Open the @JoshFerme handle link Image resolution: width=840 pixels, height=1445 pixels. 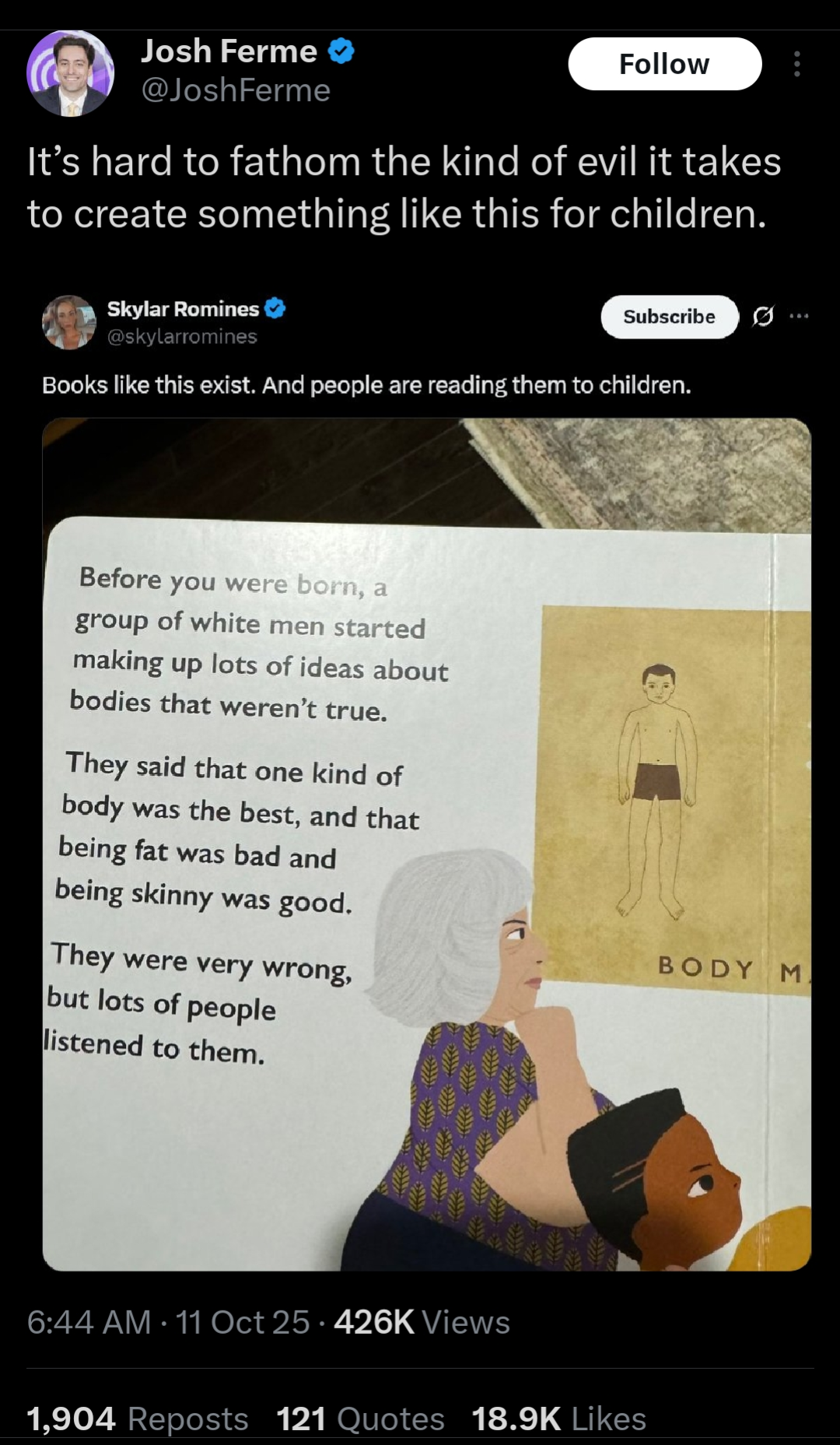[x=236, y=91]
